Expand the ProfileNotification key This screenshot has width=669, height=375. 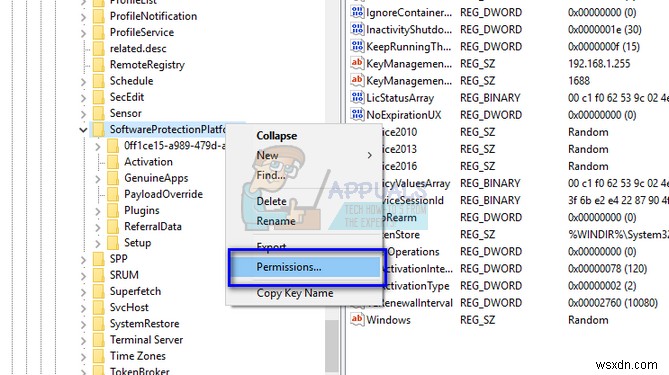pyautogui.click(x=84, y=17)
